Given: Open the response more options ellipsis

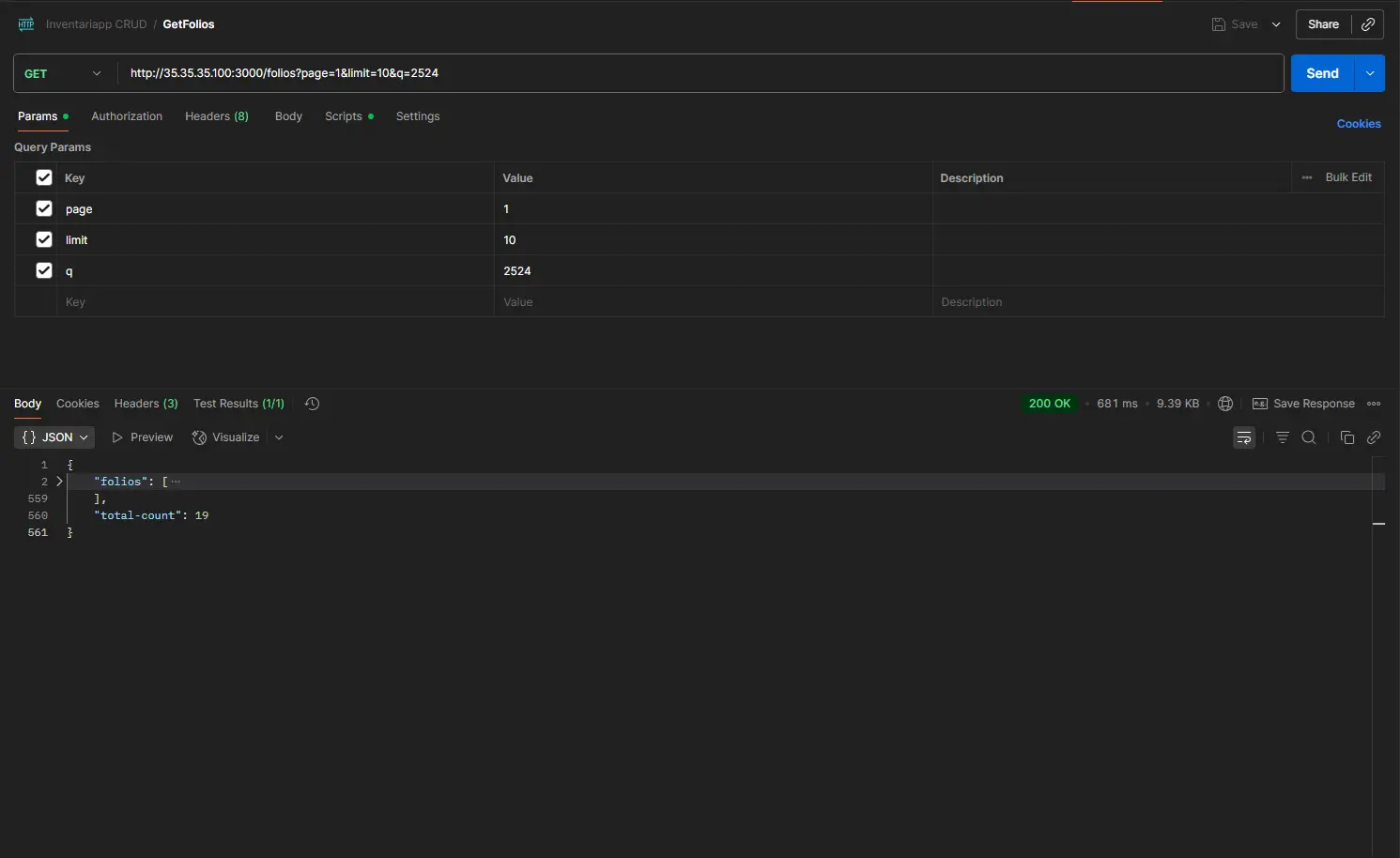Looking at the screenshot, I should pyautogui.click(x=1374, y=404).
